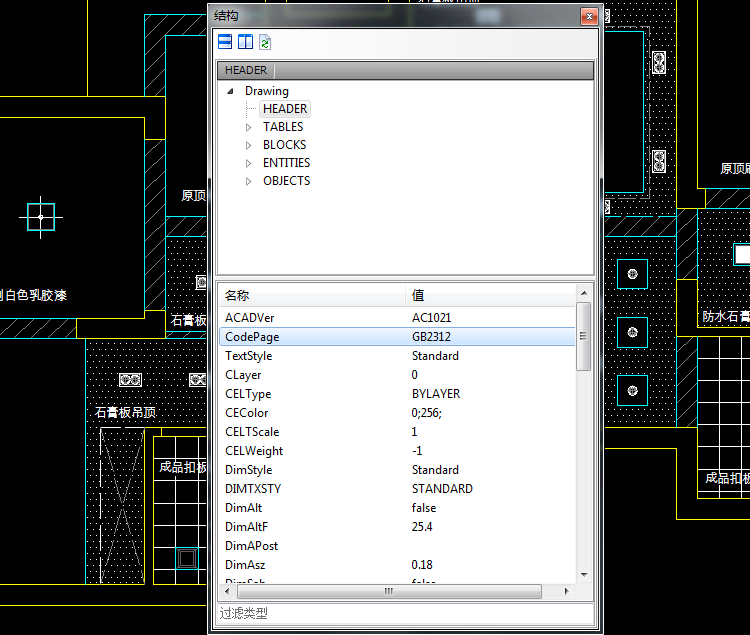The width and height of the screenshot is (750, 635).
Task: Click the AC1021 value cell
Action: point(431,318)
